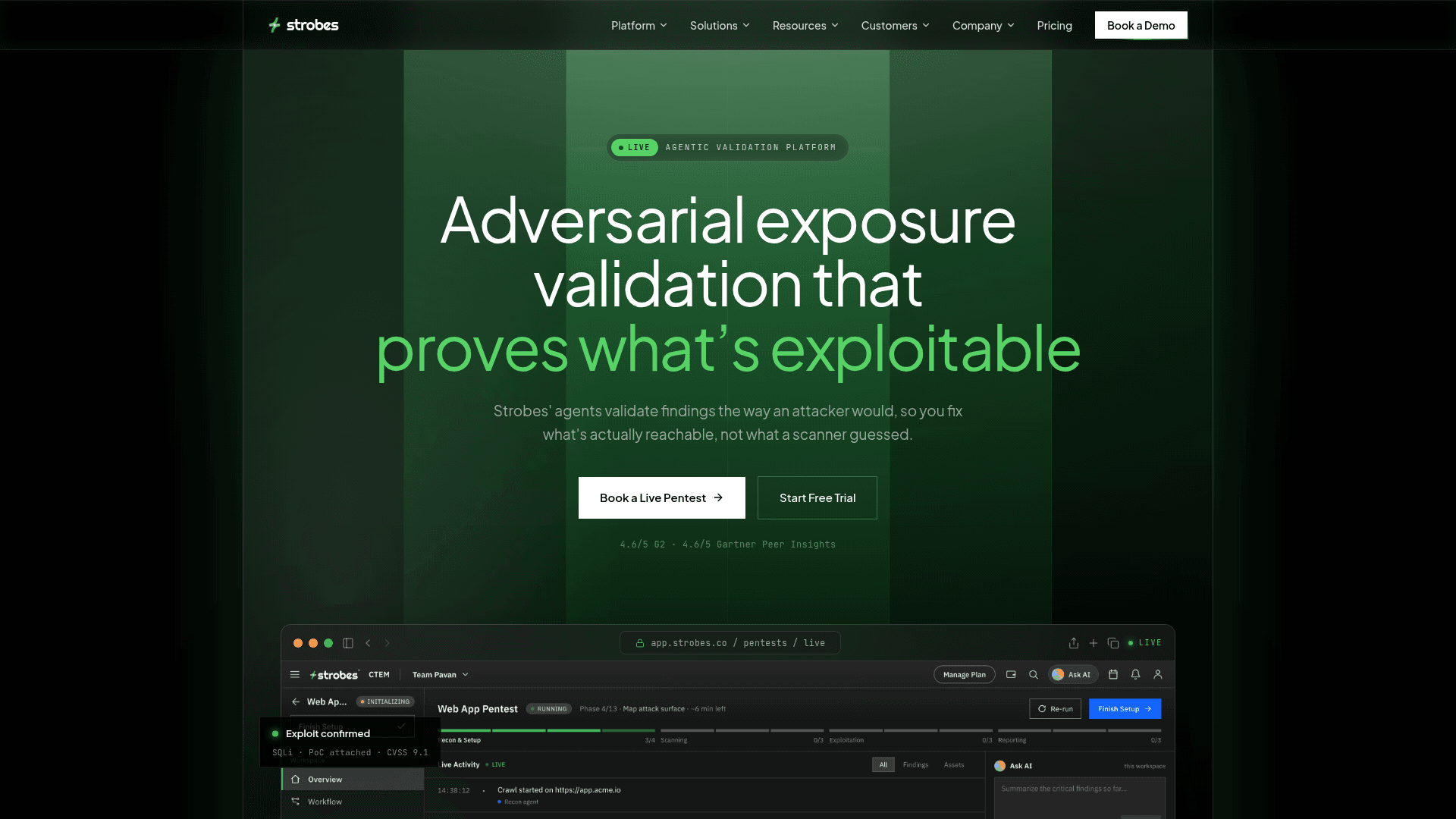Viewport: 1456px width, 819px height.
Task: Click the Ask AI prompt text box
Action: (x=1080, y=799)
